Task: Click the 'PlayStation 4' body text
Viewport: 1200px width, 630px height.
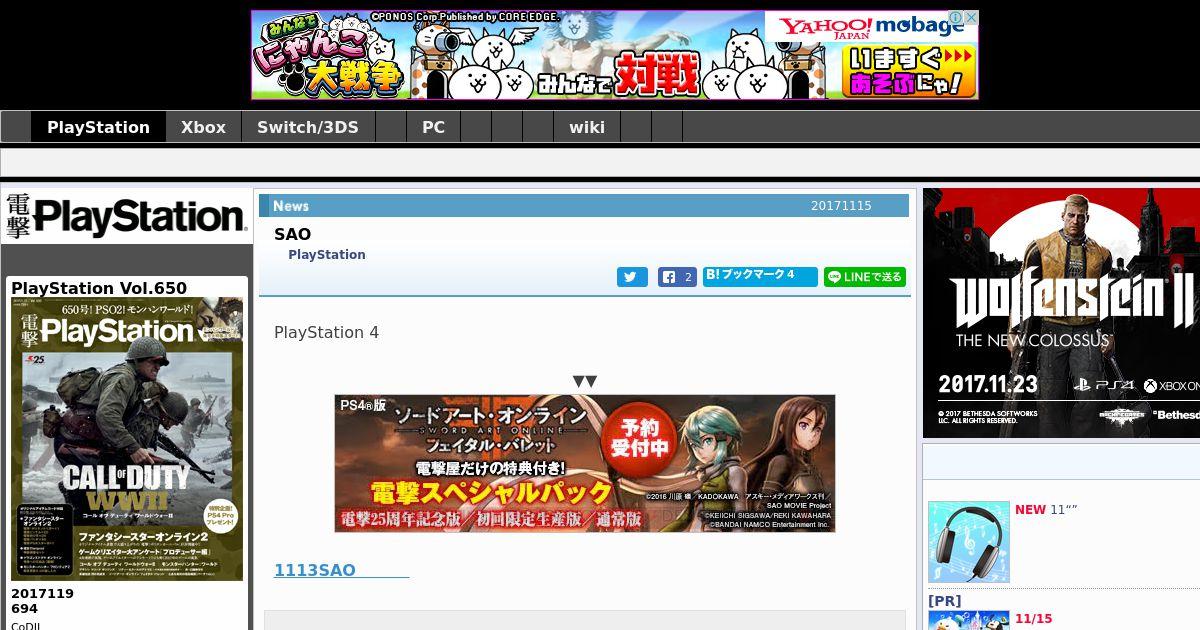Action: 327,332
